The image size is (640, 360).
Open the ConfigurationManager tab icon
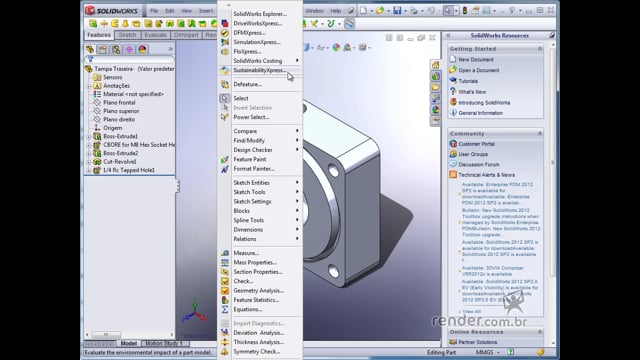pyautogui.click(x=116, y=49)
